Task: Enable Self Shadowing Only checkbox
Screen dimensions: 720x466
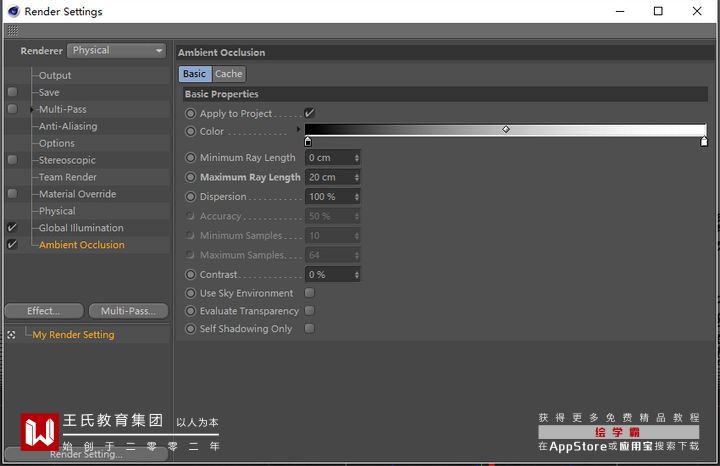Action: pos(309,328)
